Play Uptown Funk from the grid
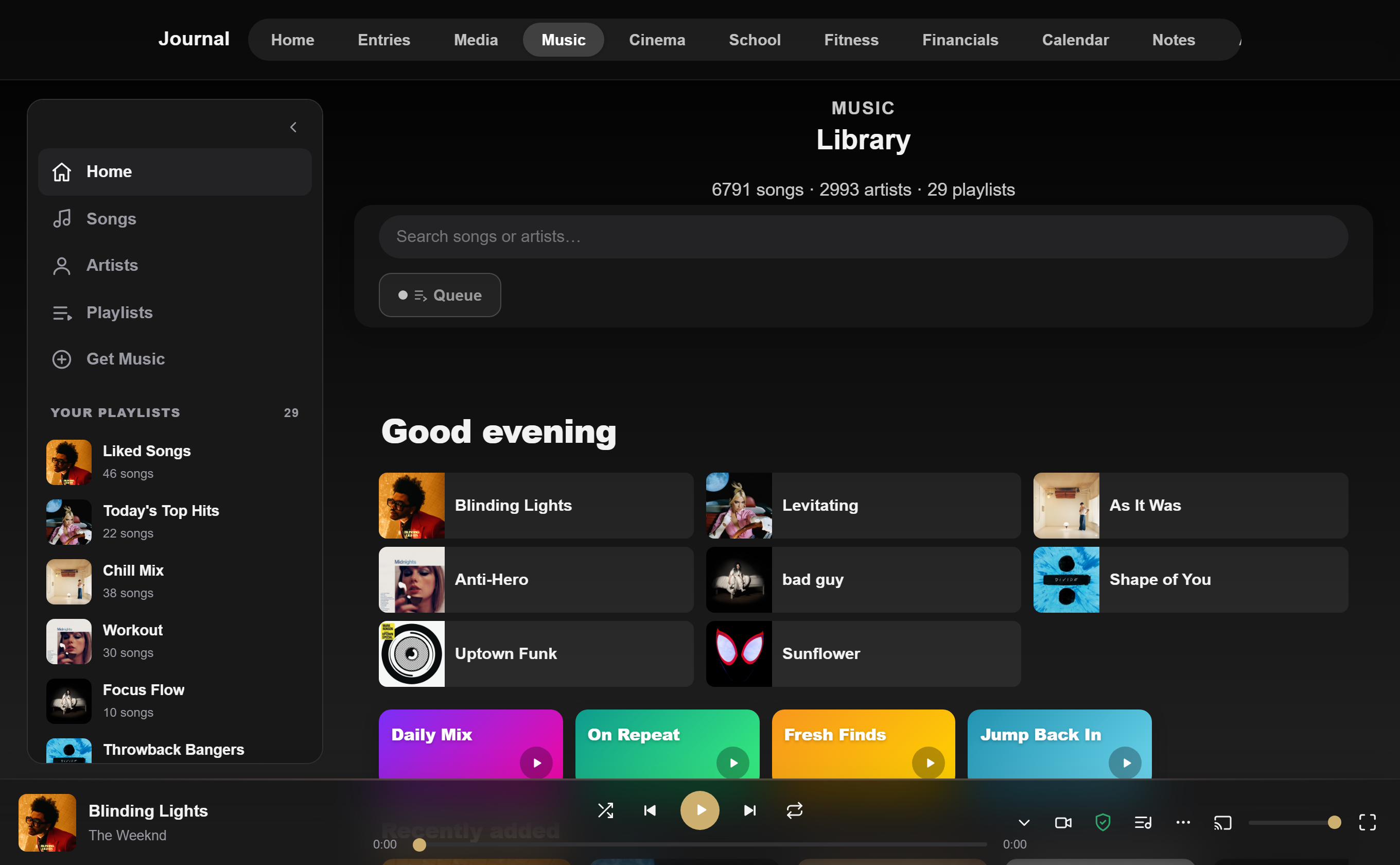The width and height of the screenshot is (1400, 865). click(536, 654)
